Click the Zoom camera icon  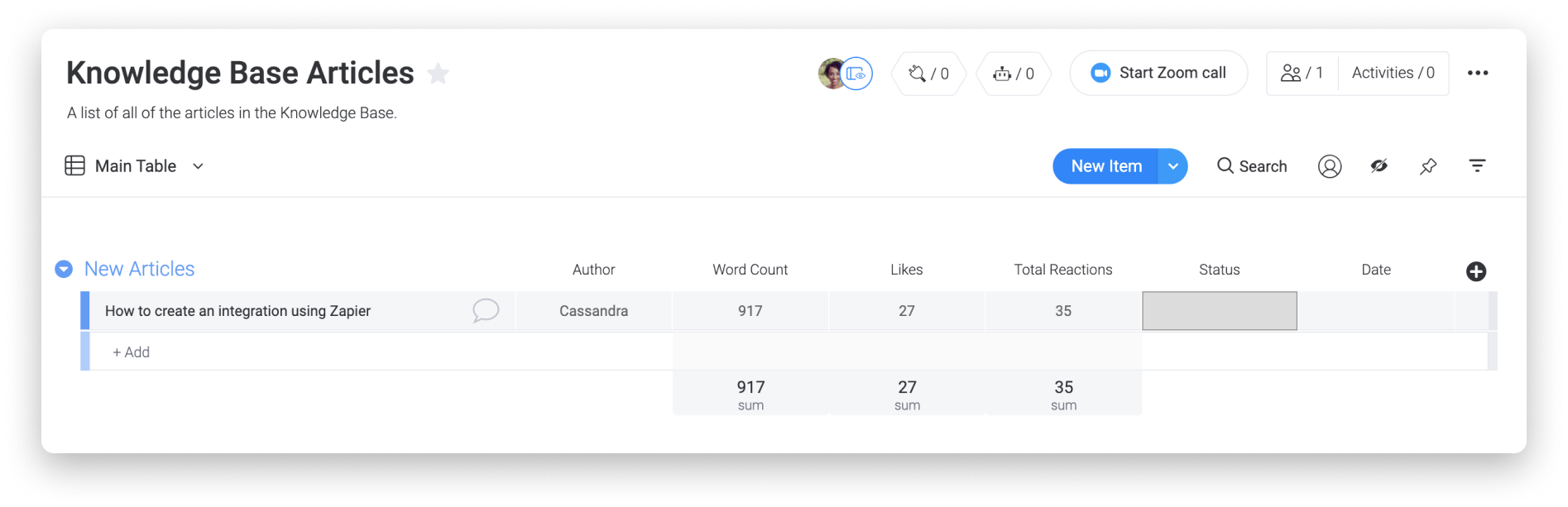[x=1100, y=73]
